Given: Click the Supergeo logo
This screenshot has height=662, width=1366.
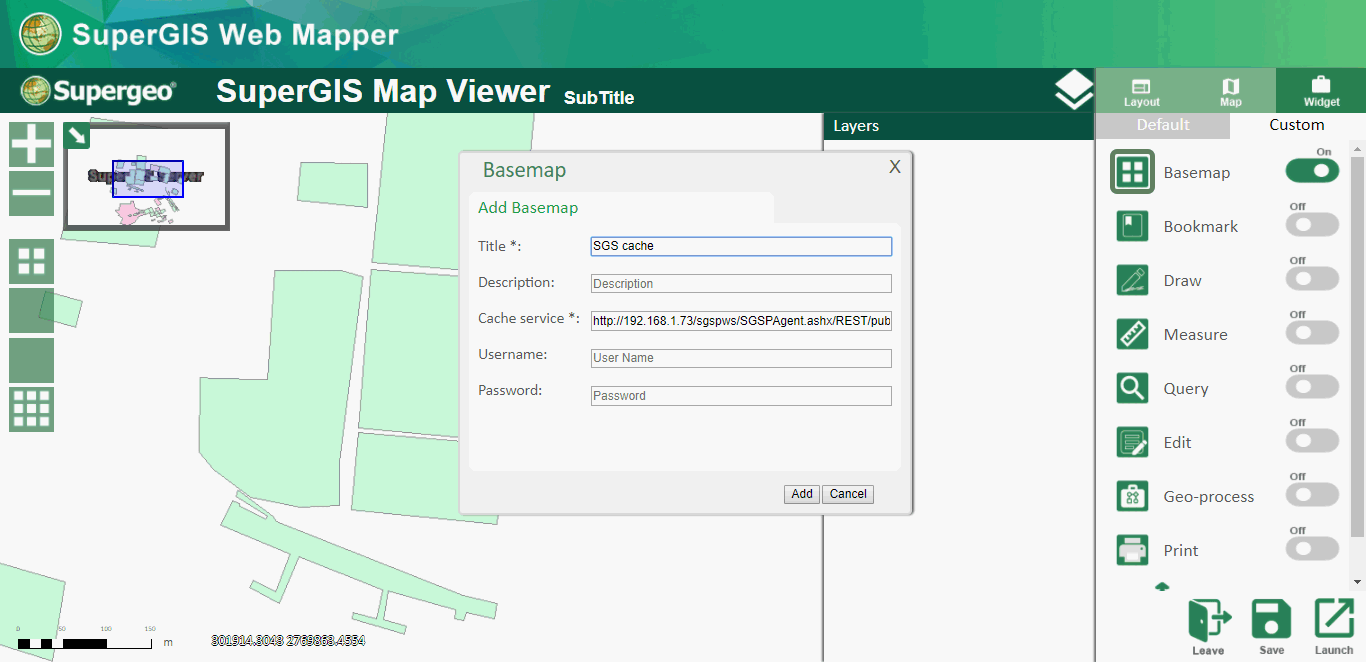Looking at the screenshot, I should (x=98, y=91).
